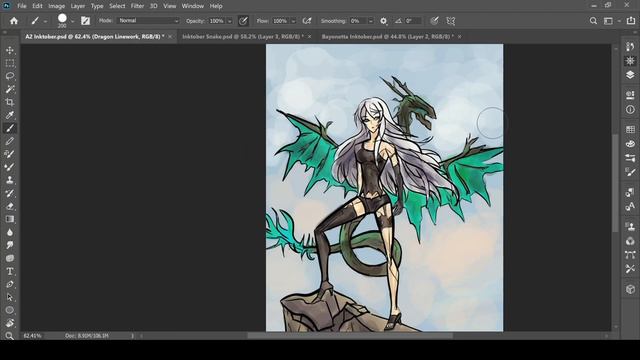
Task: Toggle the Brush Settings panel button
Action: [85, 21]
